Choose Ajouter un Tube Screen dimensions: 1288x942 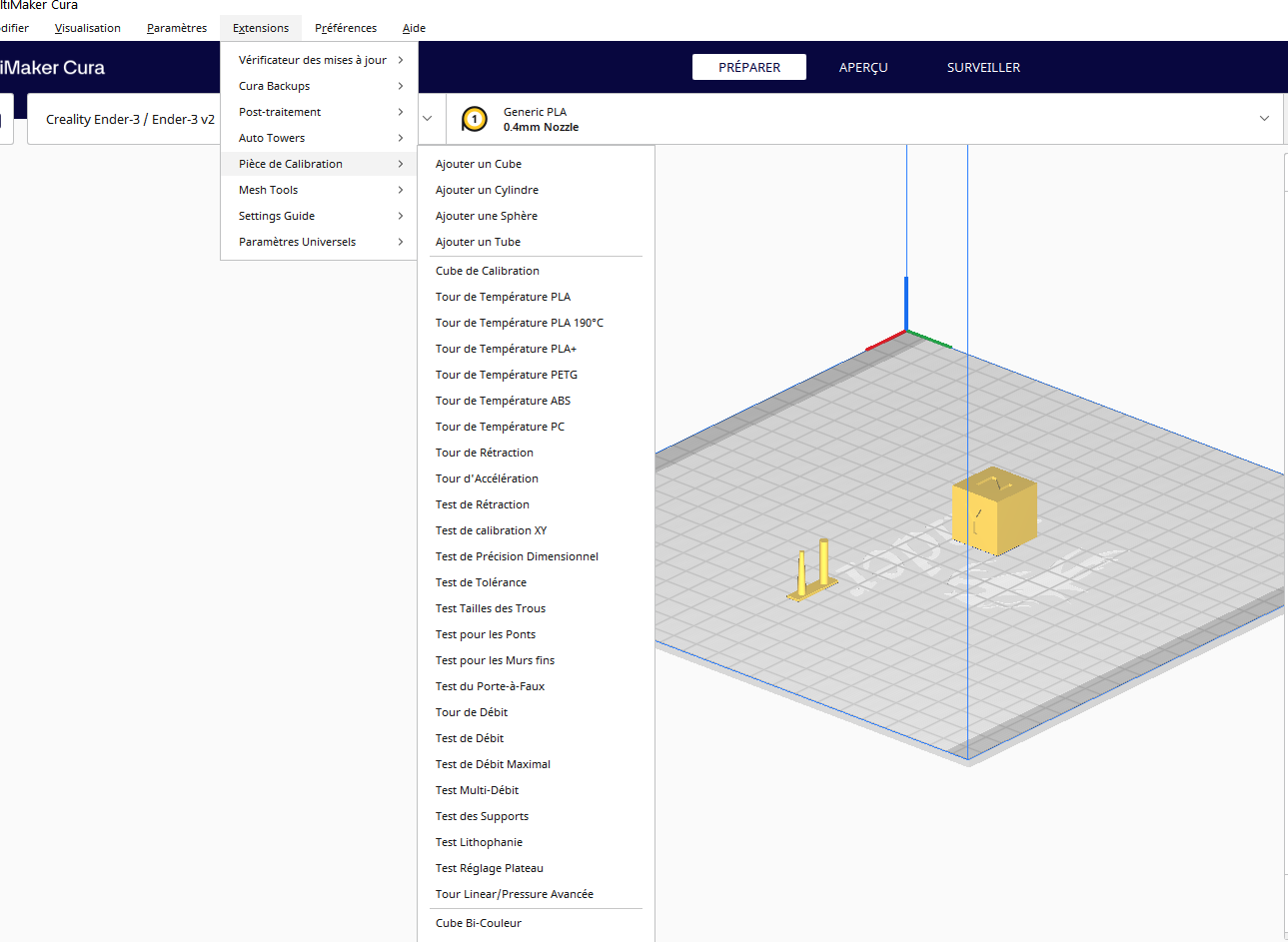click(536, 242)
